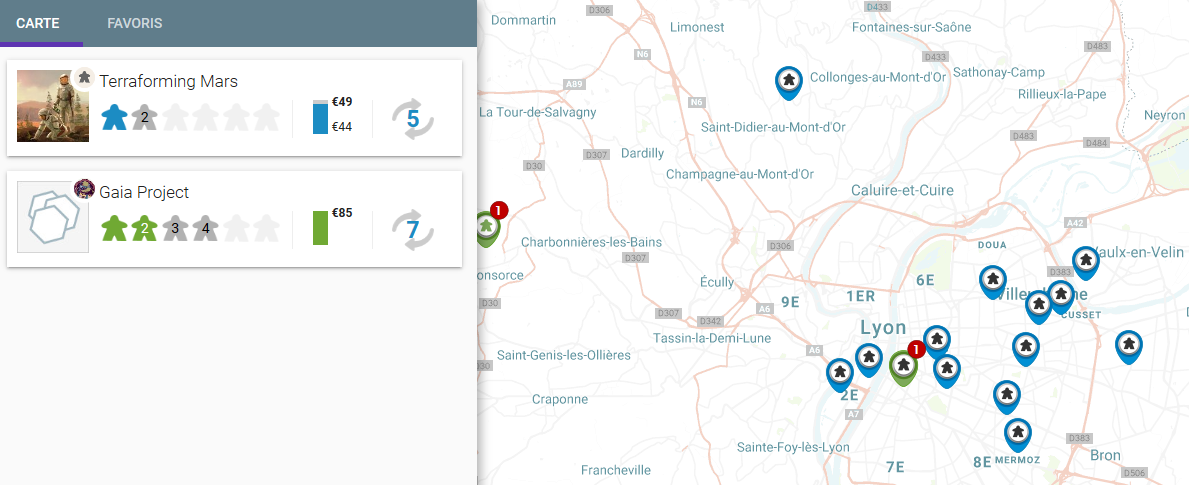Open the Terraforming Mars title link
The height and width of the screenshot is (485, 1189).
168,81
